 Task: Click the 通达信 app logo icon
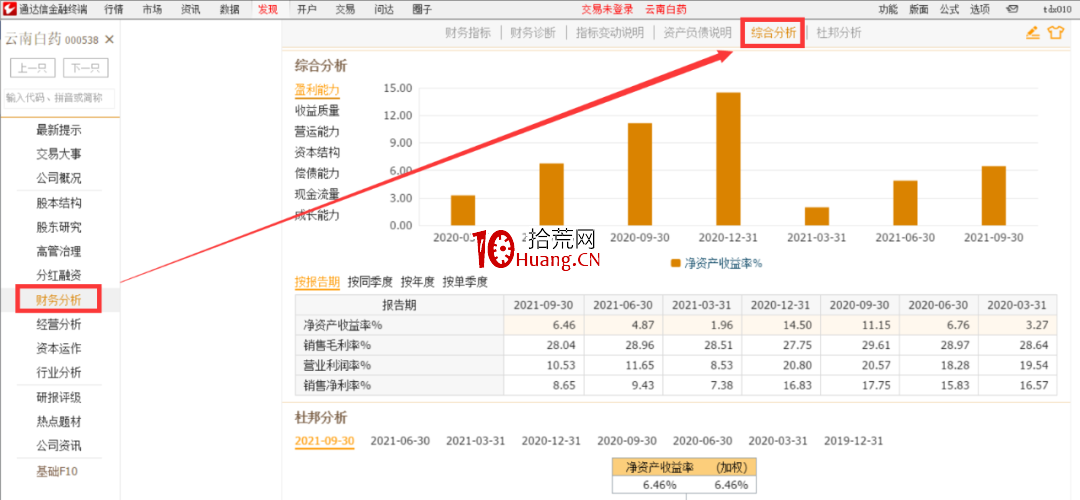coord(9,9)
